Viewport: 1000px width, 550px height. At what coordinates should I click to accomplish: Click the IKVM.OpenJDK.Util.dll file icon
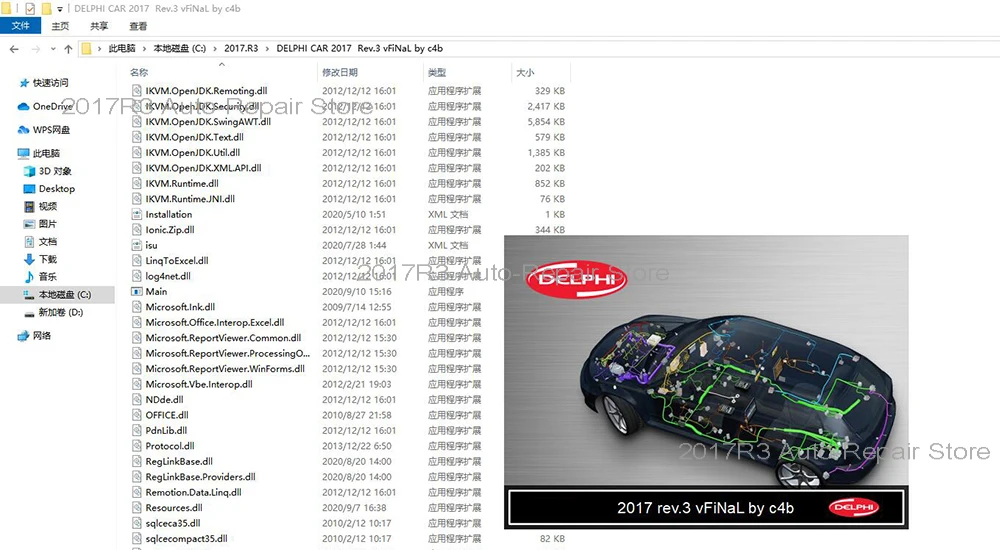pos(136,152)
